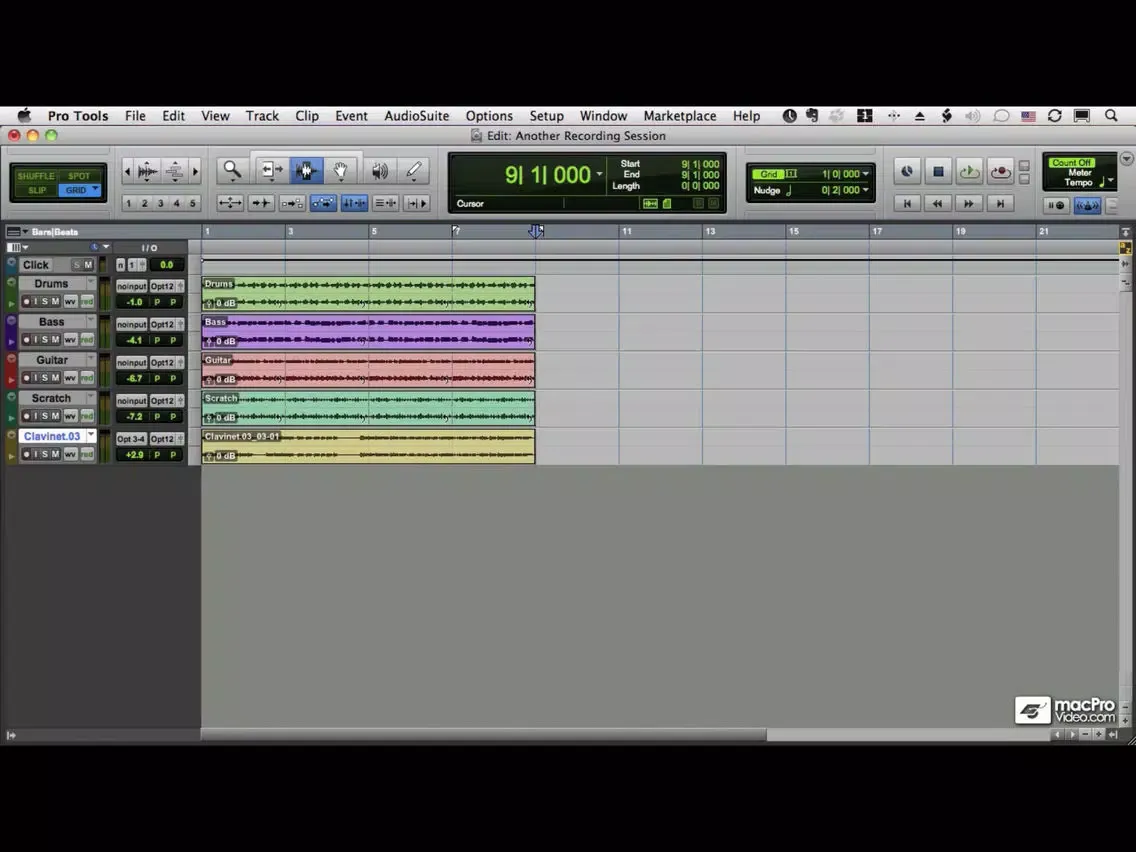Mute the Click track
The image size is (1136, 852).
tap(88, 265)
